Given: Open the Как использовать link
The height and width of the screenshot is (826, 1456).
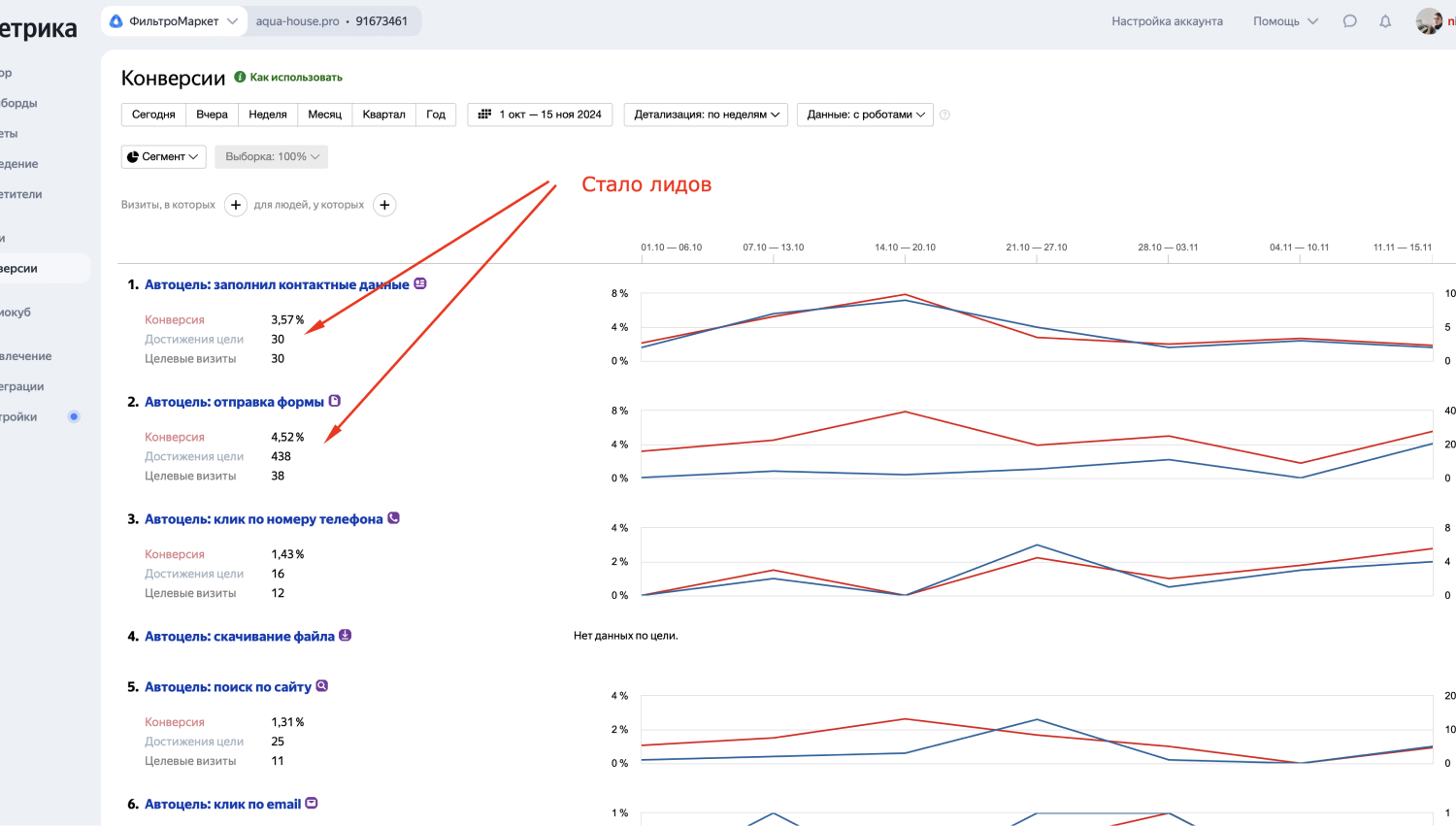Looking at the screenshot, I should coord(296,77).
